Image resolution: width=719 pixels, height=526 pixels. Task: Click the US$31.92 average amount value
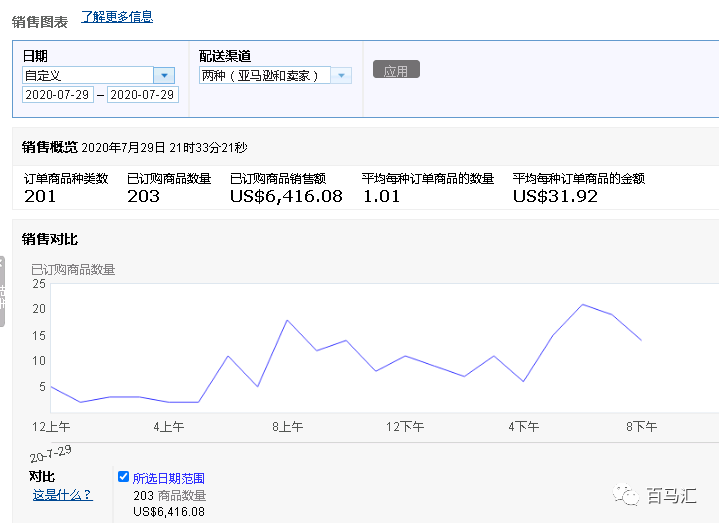pyautogui.click(x=555, y=196)
